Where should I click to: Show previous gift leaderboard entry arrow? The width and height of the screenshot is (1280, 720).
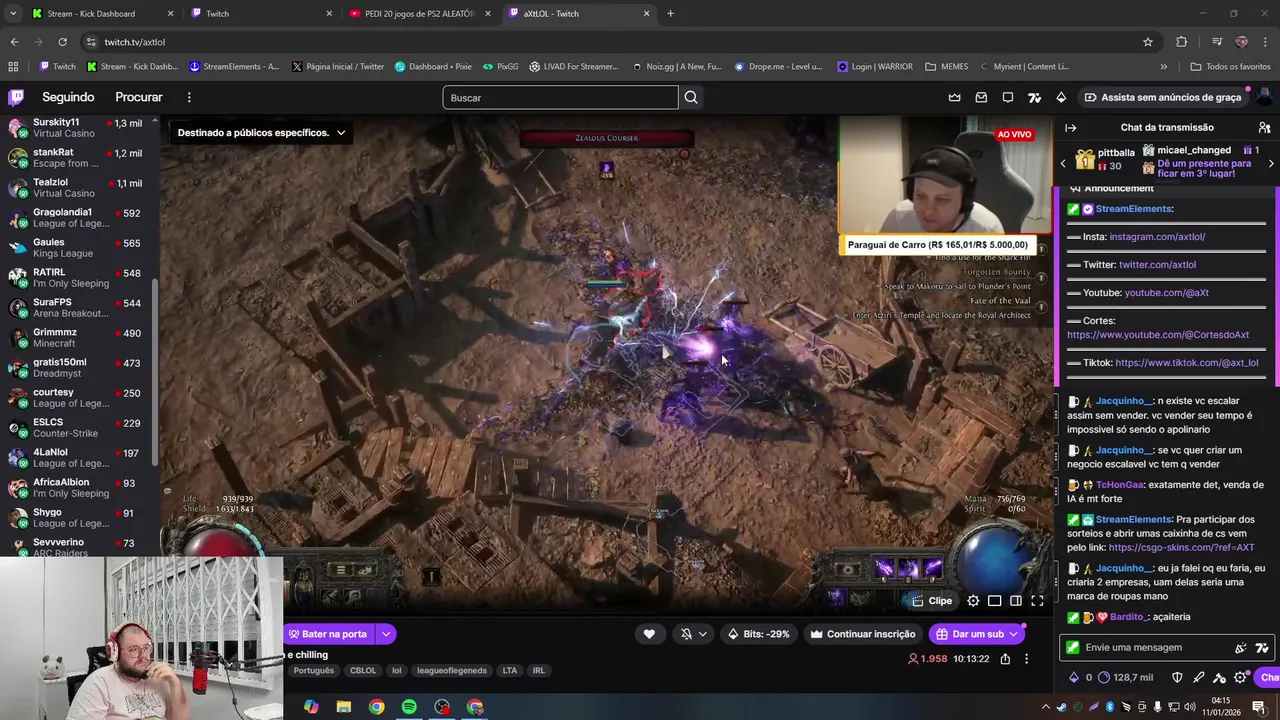tap(1063, 162)
